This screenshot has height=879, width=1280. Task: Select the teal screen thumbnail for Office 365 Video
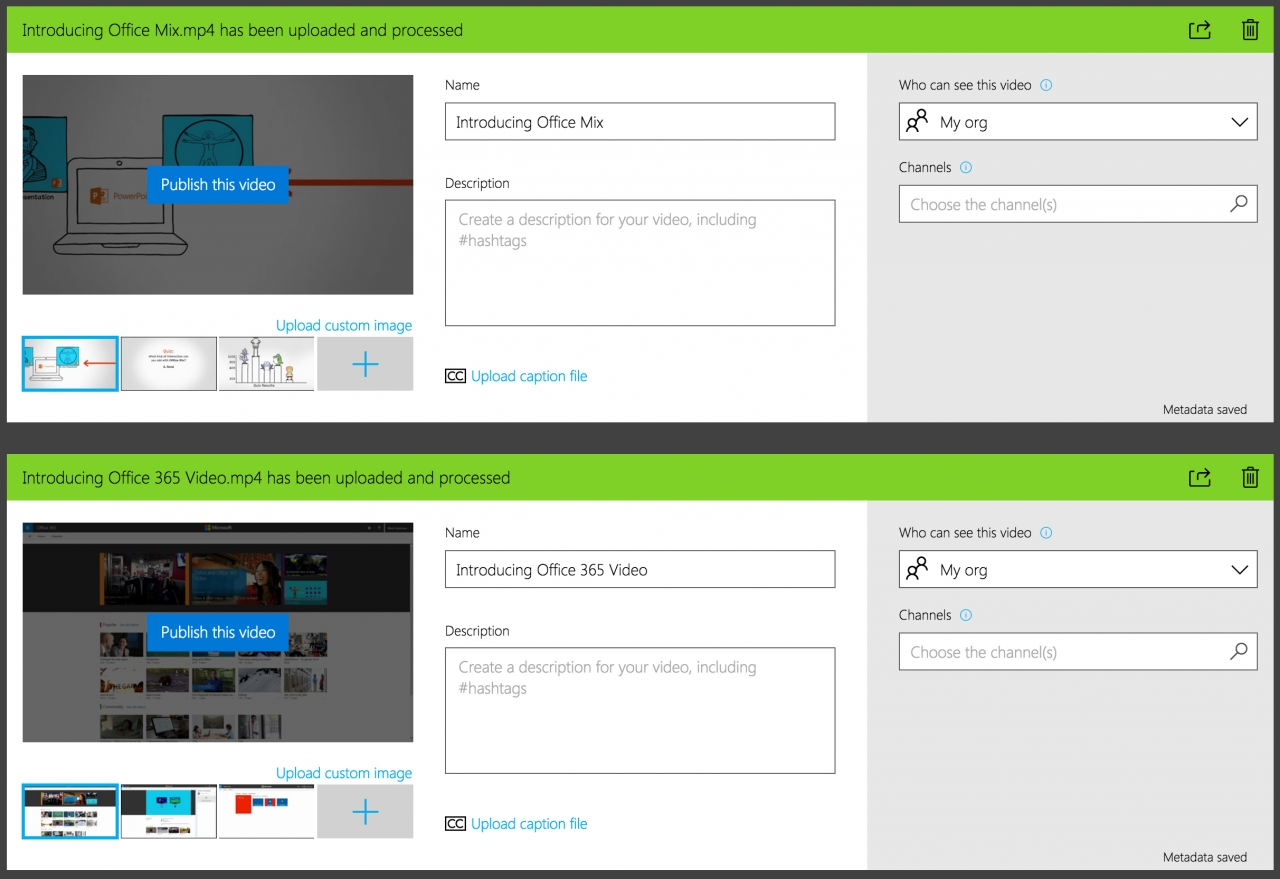169,811
